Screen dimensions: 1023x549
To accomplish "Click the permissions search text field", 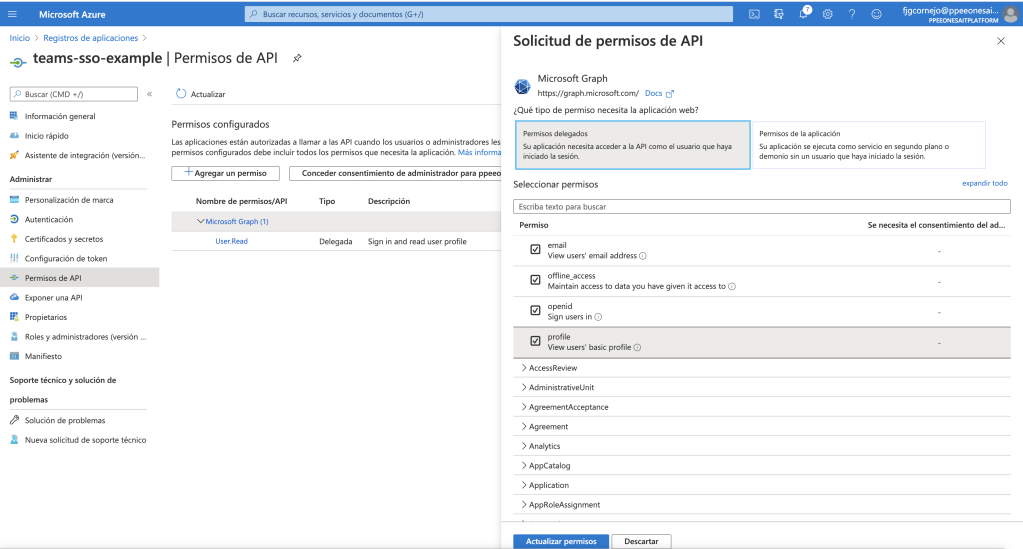I will coord(761,207).
